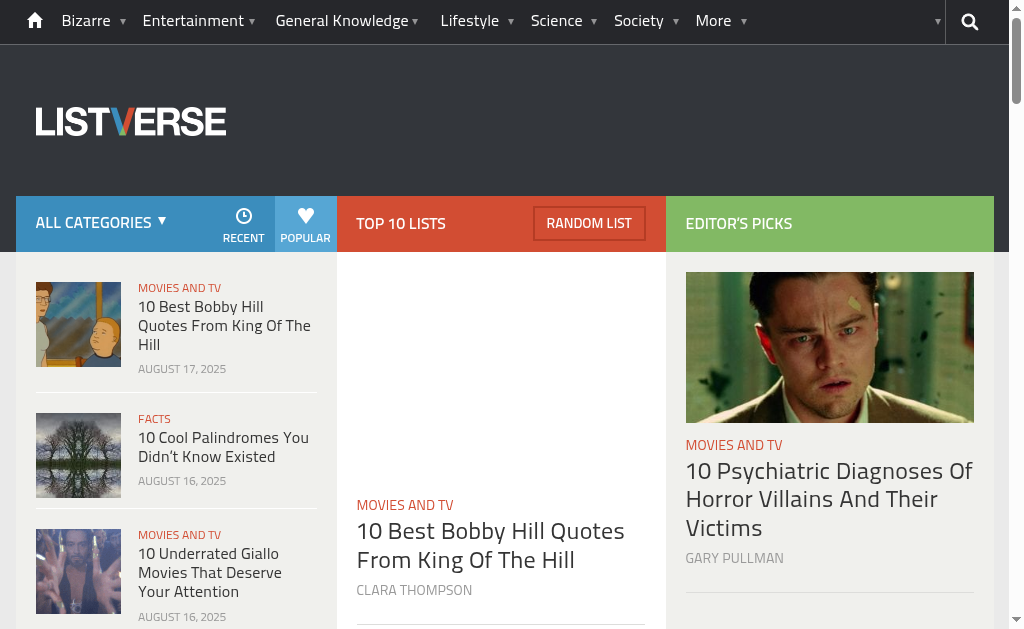Click the Facts category label
Screen dimensions: 1024x629
click(x=154, y=419)
